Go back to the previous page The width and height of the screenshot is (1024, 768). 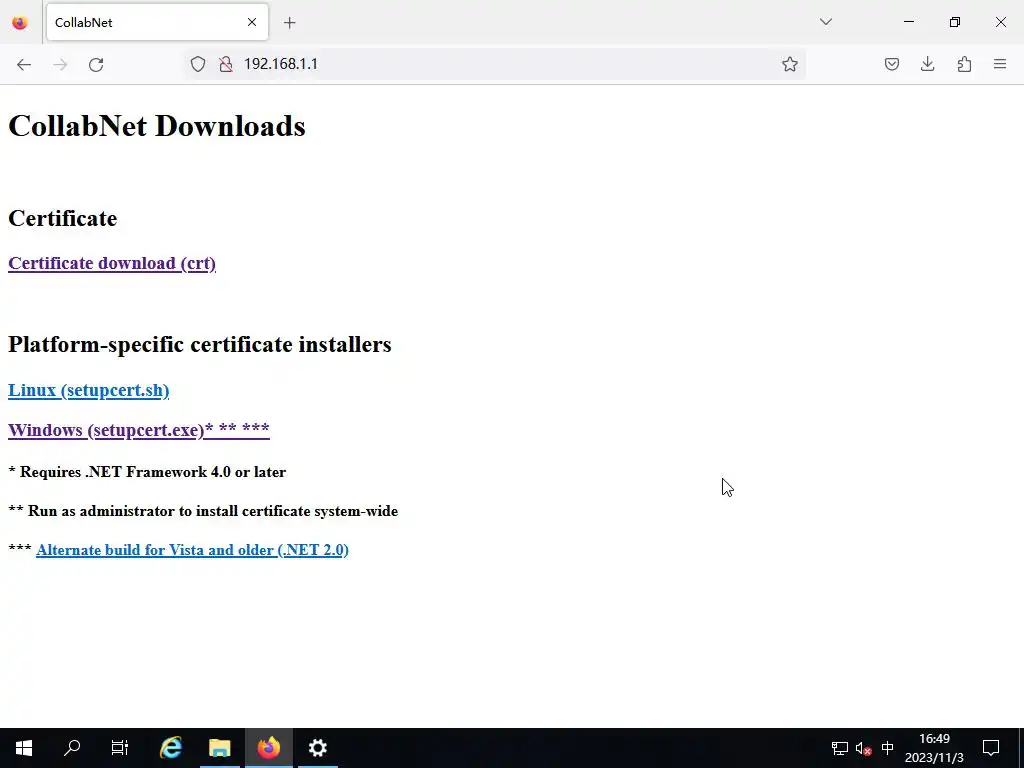click(24, 64)
